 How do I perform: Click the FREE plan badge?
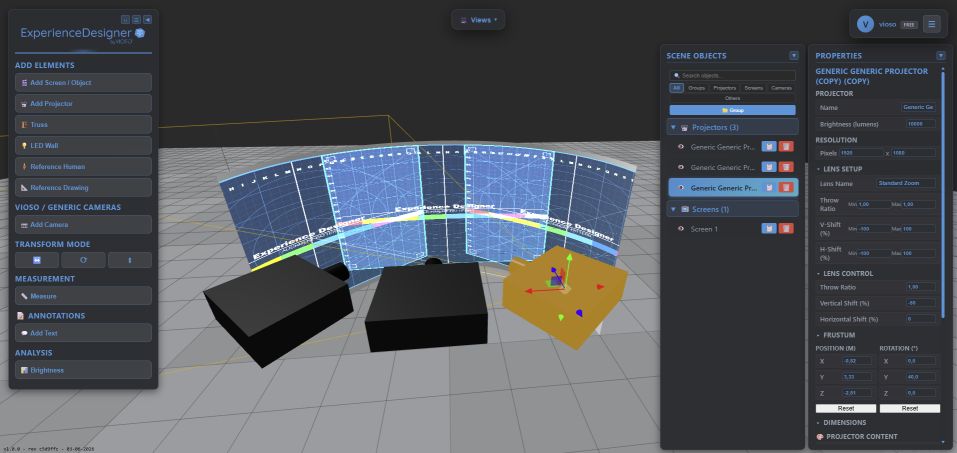[x=909, y=25]
